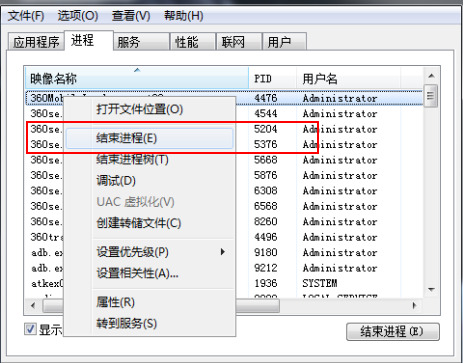463x363 pixels.
Task: Choose 创建转储文件(C) in context menu
Action: (149, 223)
